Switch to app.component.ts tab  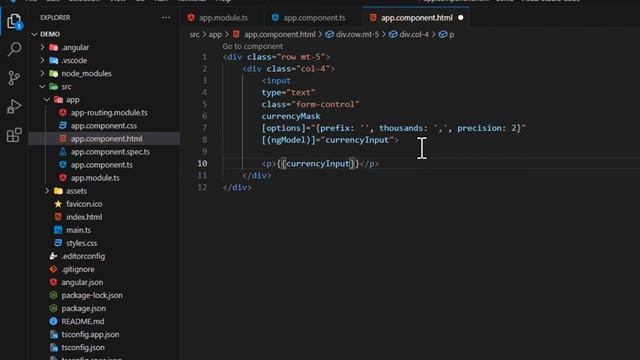pos(314,18)
